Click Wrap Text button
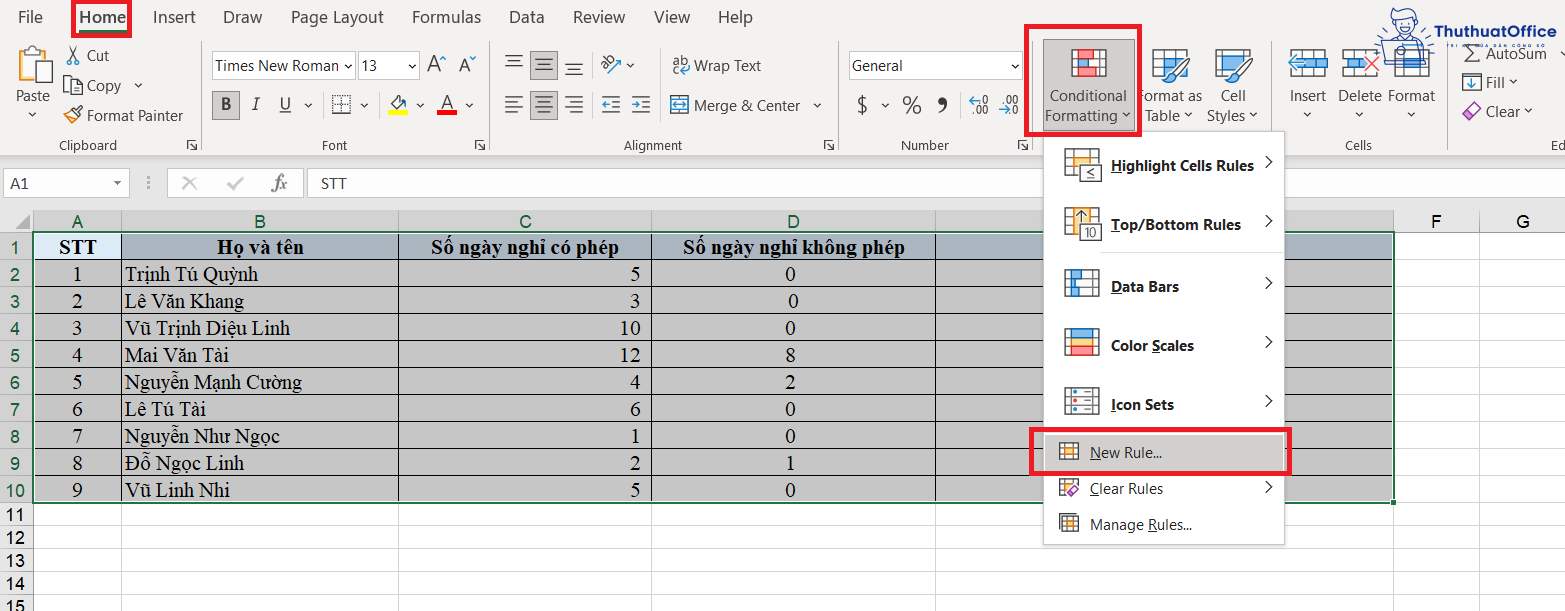 coord(716,66)
